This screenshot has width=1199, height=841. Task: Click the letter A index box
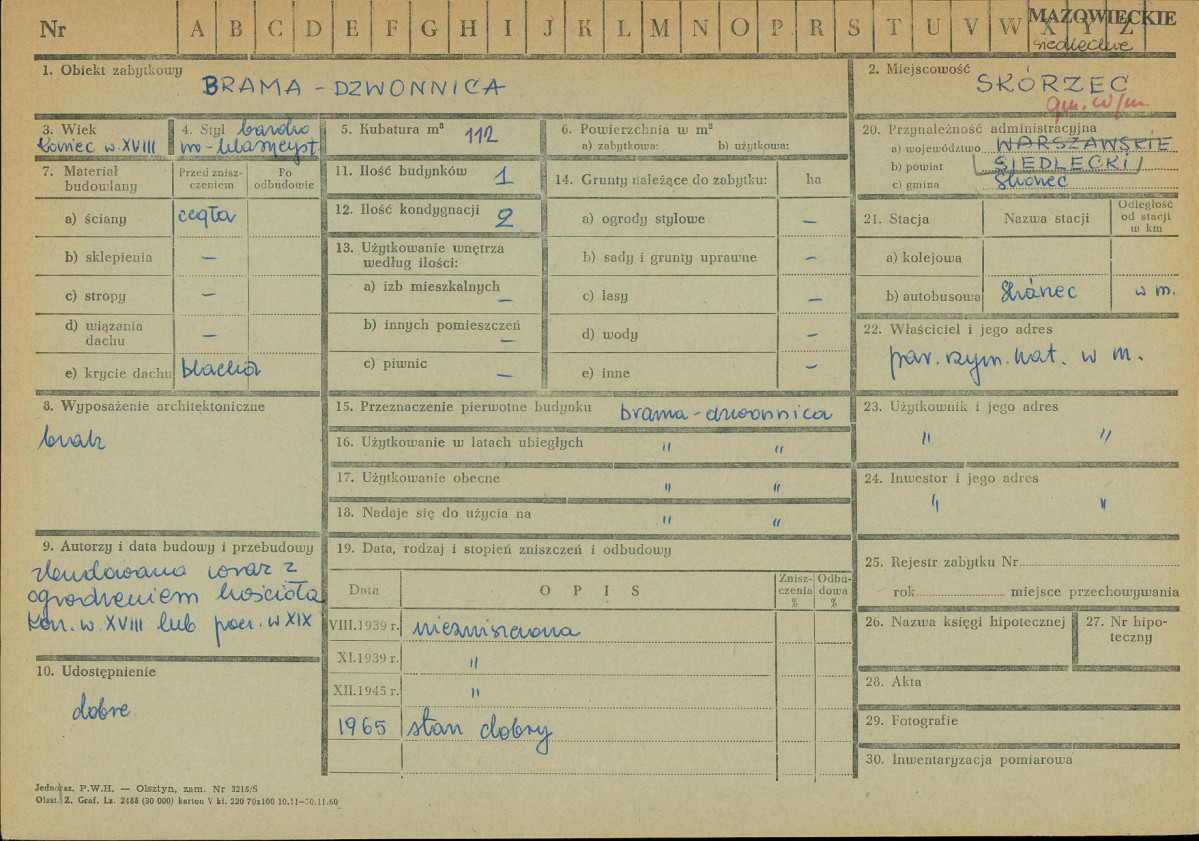(196, 29)
